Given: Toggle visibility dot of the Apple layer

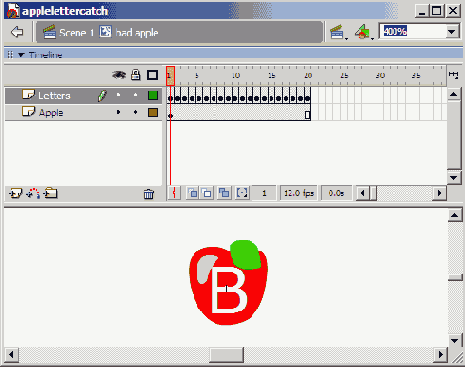Looking at the screenshot, I should [x=118, y=112].
